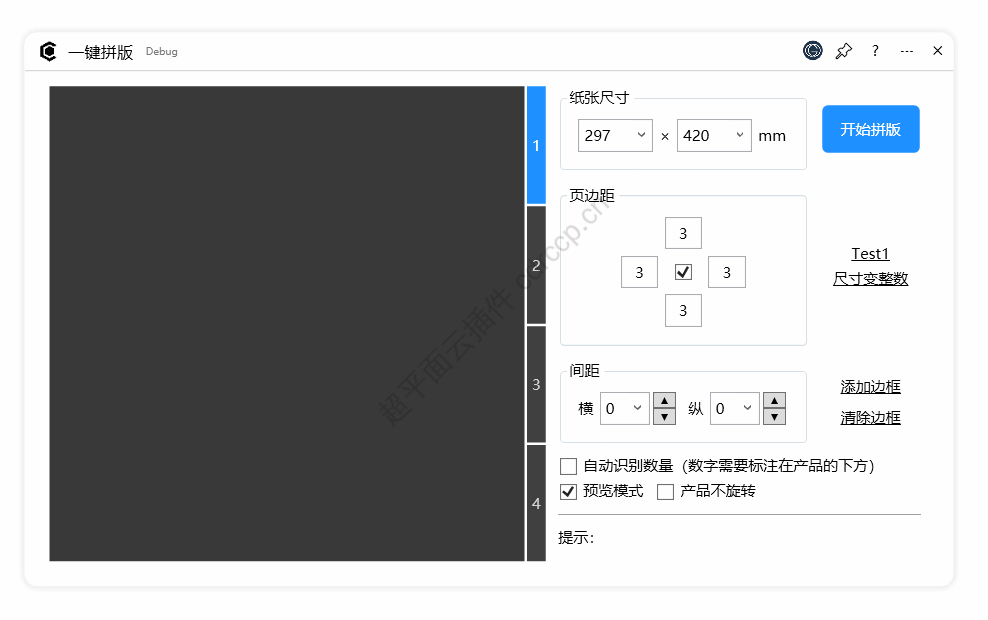Open help via the question mark icon
Screen dimensions: 988x620
click(x=875, y=51)
